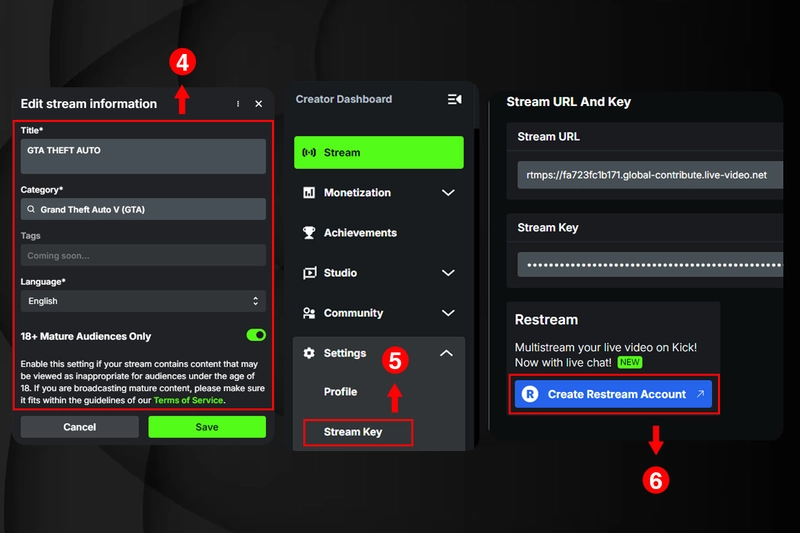Click the Community people icon
The height and width of the screenshot is (533, 800).
[309, 313]
